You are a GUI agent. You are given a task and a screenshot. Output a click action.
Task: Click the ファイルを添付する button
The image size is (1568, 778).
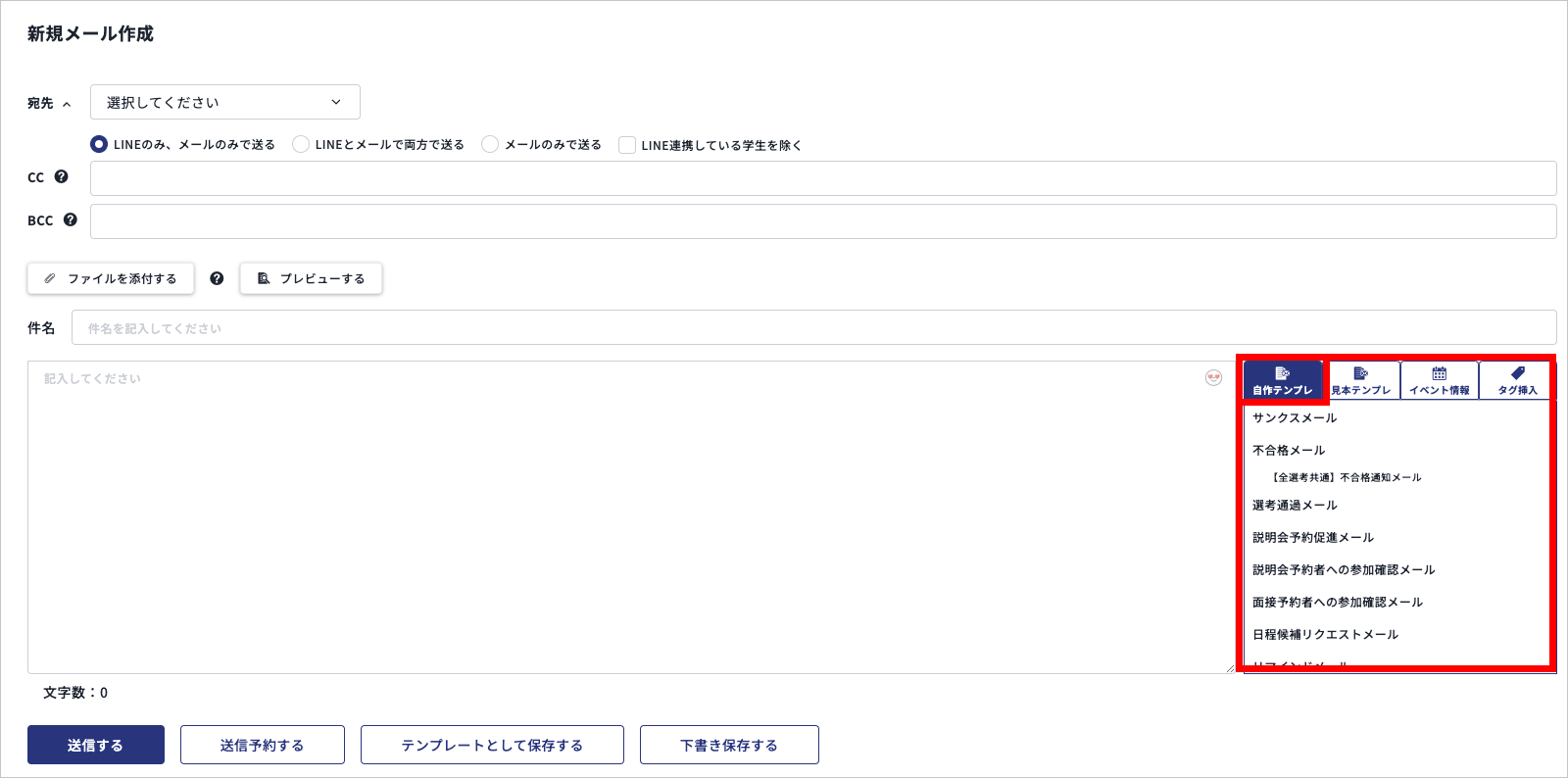pyautogui.click(x=111, y=278)
